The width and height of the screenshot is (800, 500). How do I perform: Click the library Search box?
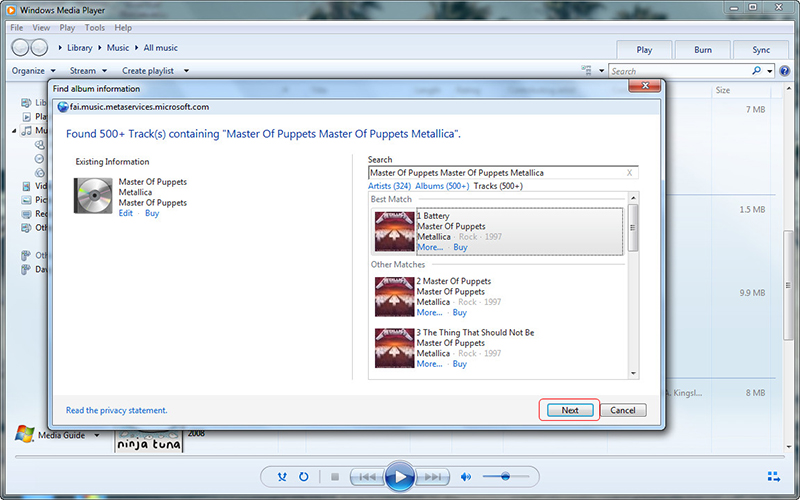(x=680, y=71)
